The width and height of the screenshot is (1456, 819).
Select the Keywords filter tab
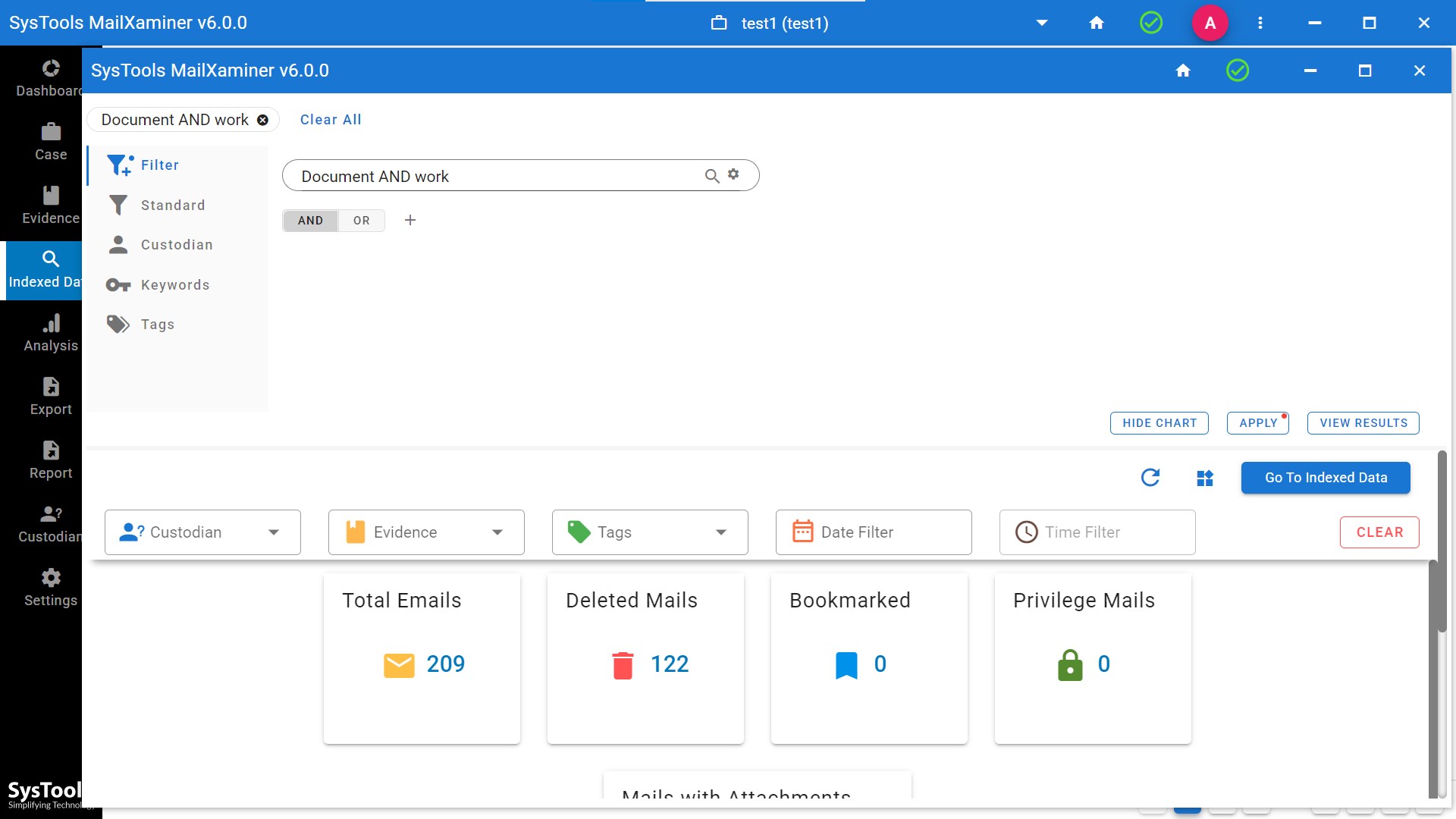177,285
